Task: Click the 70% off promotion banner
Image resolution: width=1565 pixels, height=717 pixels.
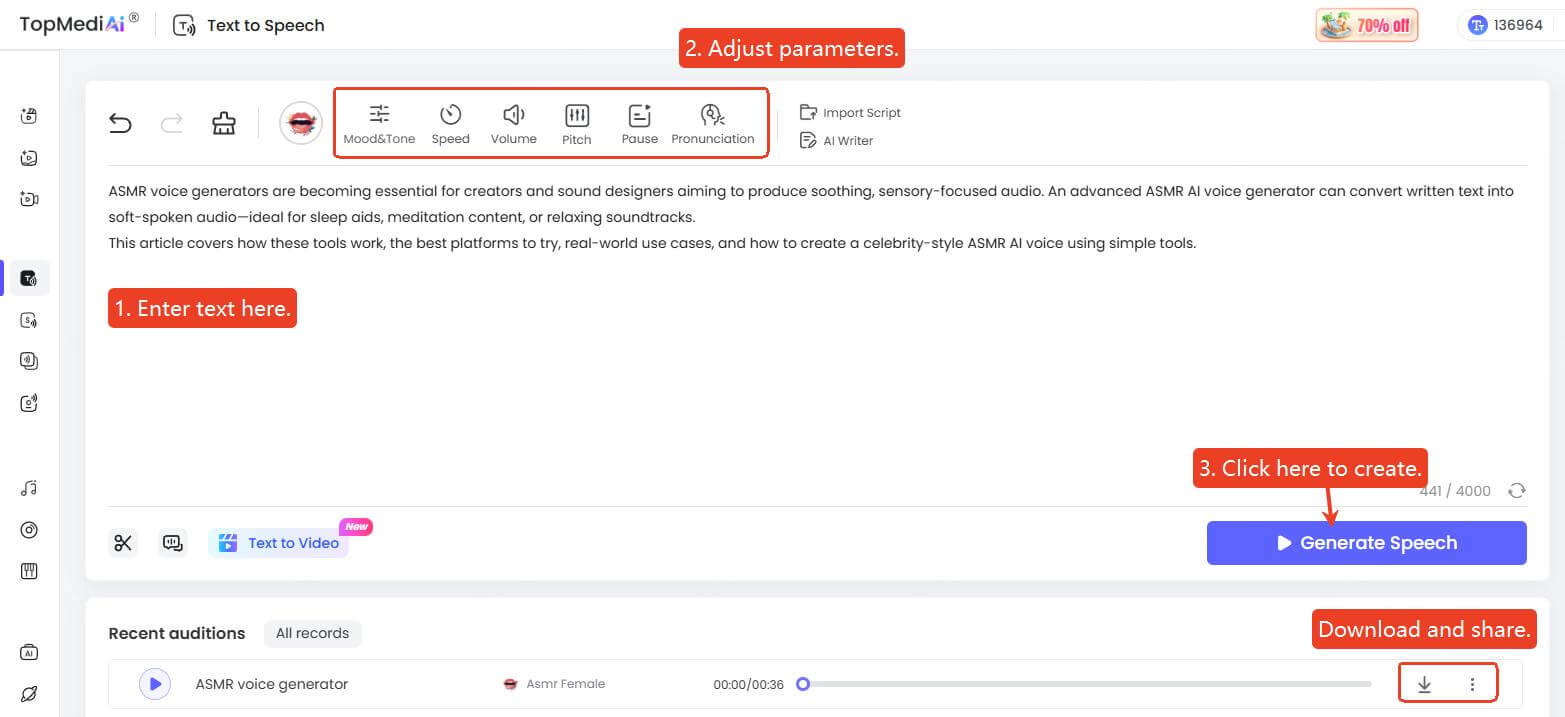Action: click(1367, 25)
